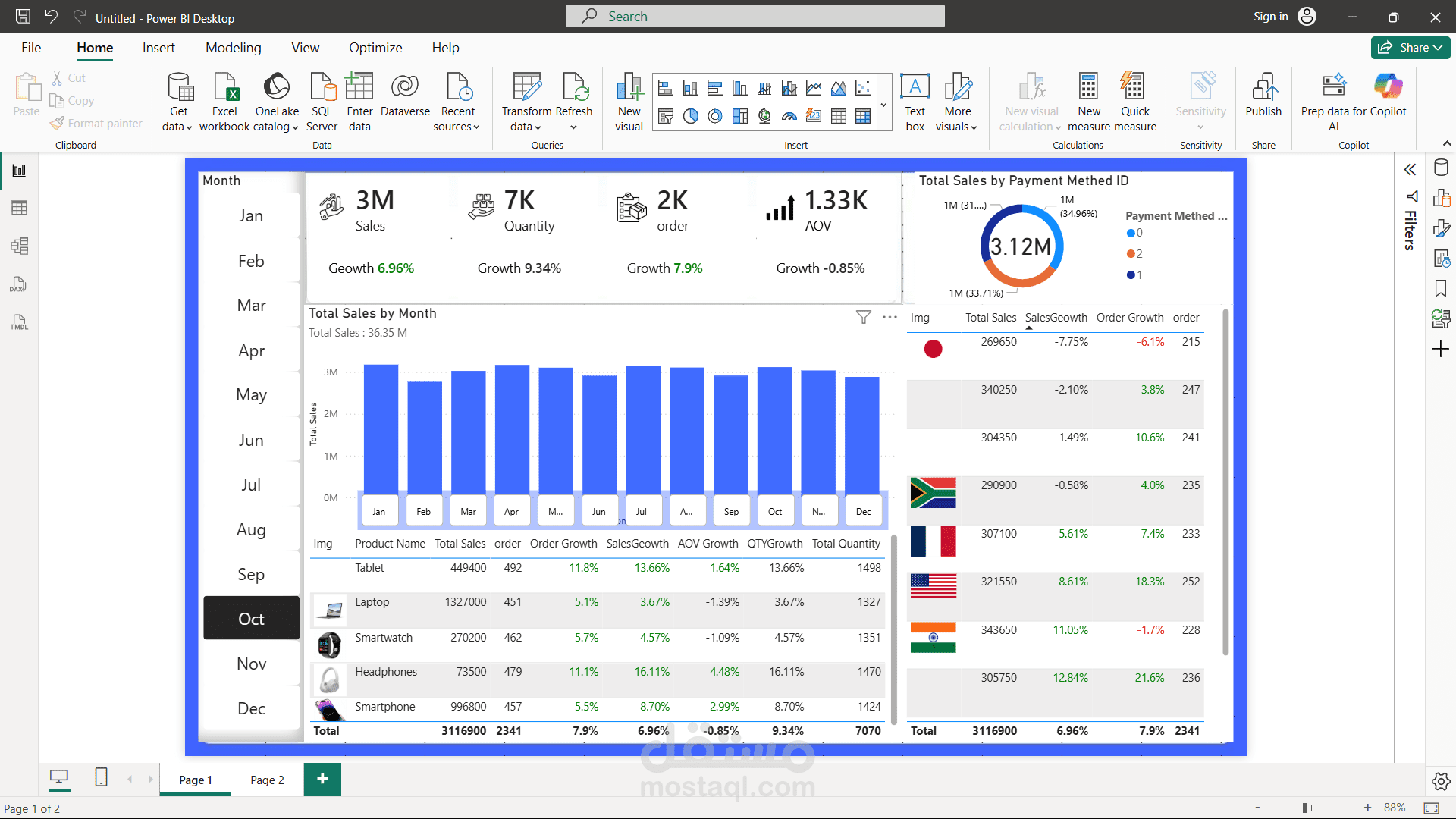Click the Publish button
The image size is (1456, 819).
point(1263,97)
